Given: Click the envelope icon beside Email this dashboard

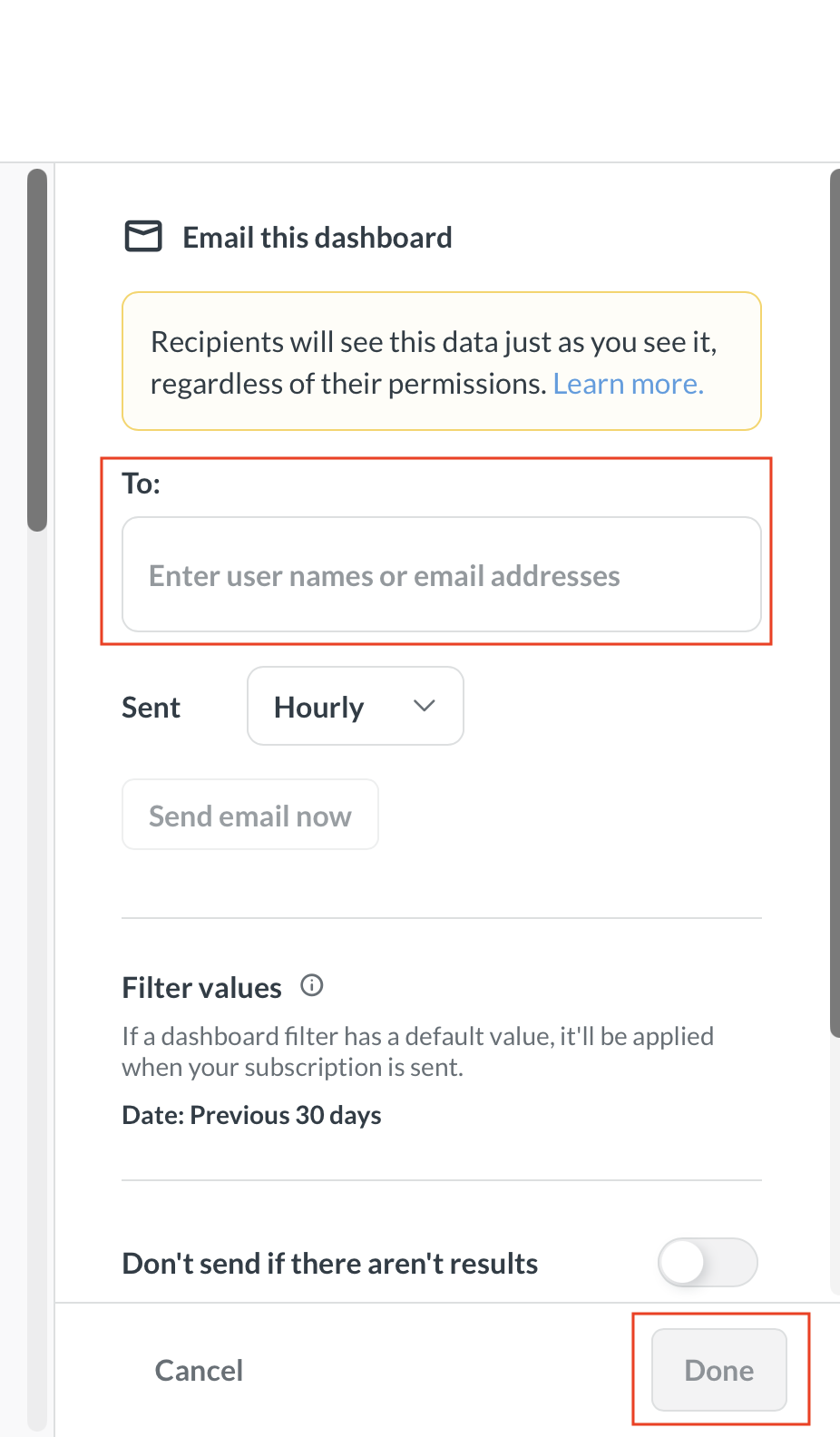Looking at the screenshot, I should [142, 237].
